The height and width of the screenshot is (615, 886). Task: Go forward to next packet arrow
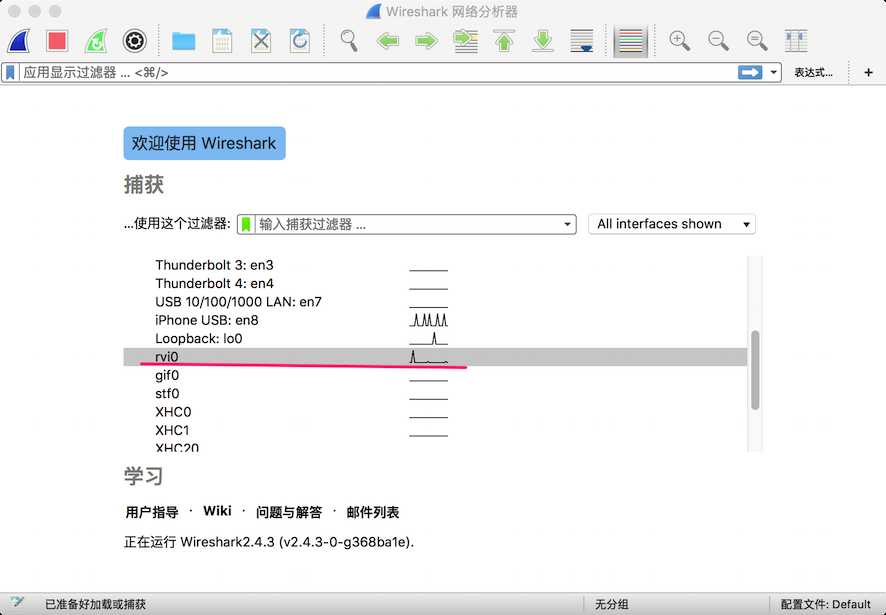(426, 41)
